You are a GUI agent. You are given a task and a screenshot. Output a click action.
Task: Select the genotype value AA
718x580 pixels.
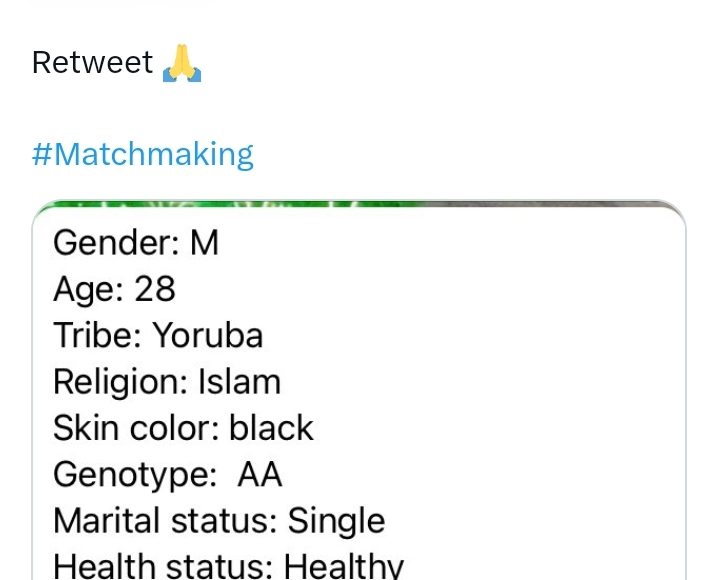260,474
